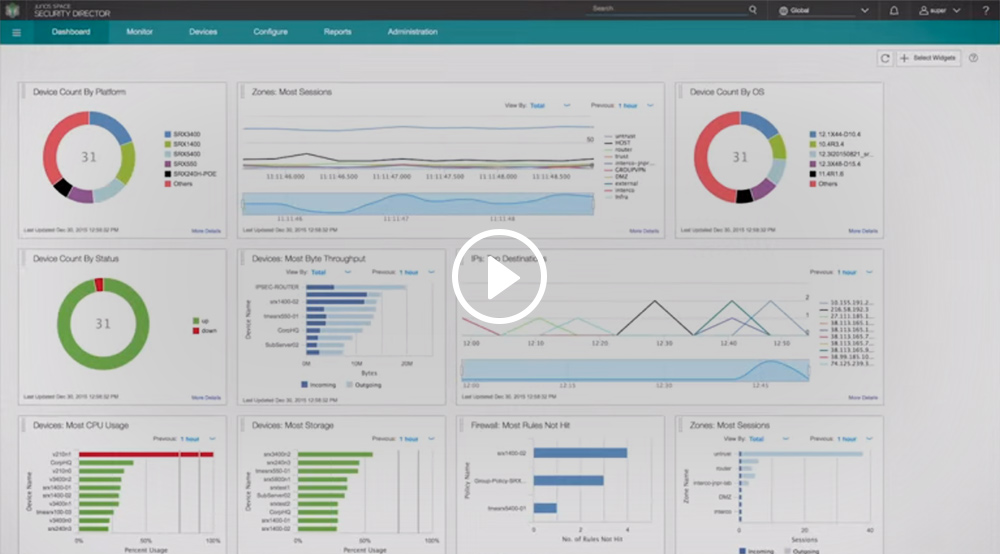Image resolution: width=1000 pixels, height=554 pixels.
Task: Focus the Search input field
Action: click(x=666, y=9)
